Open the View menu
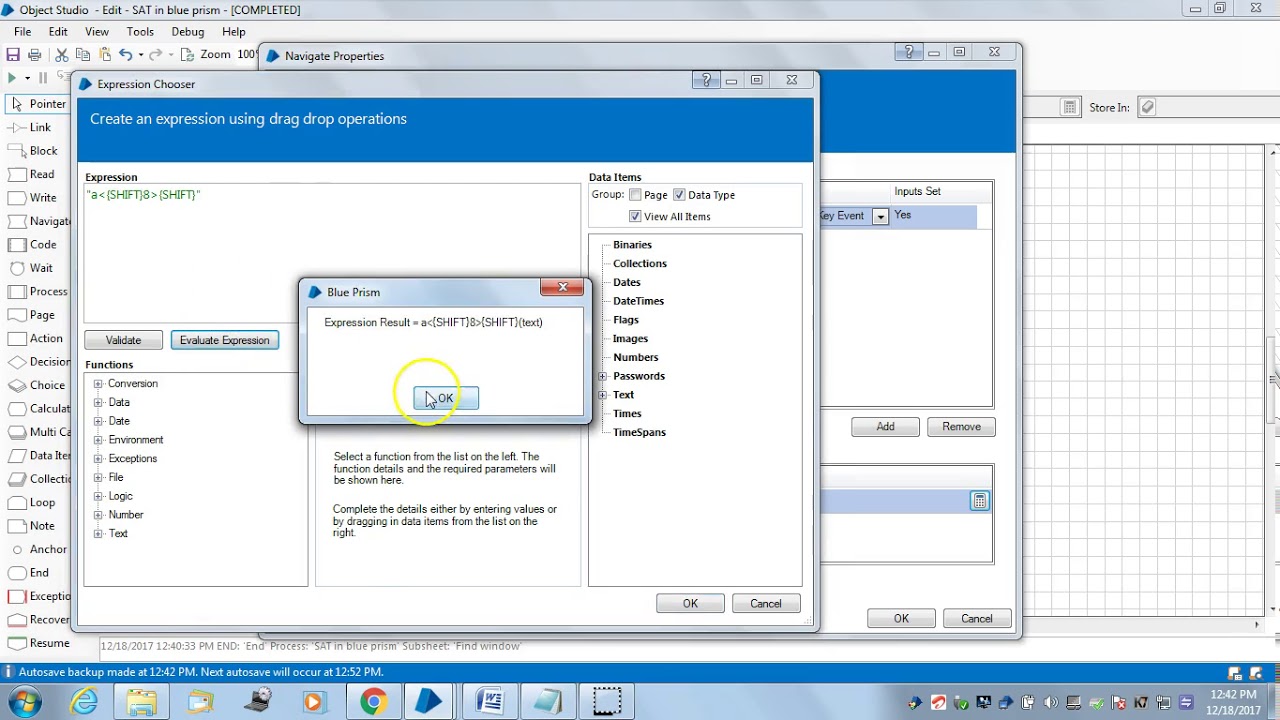The height and width of the screenshot is (720, 1280). tap(97, 32)
